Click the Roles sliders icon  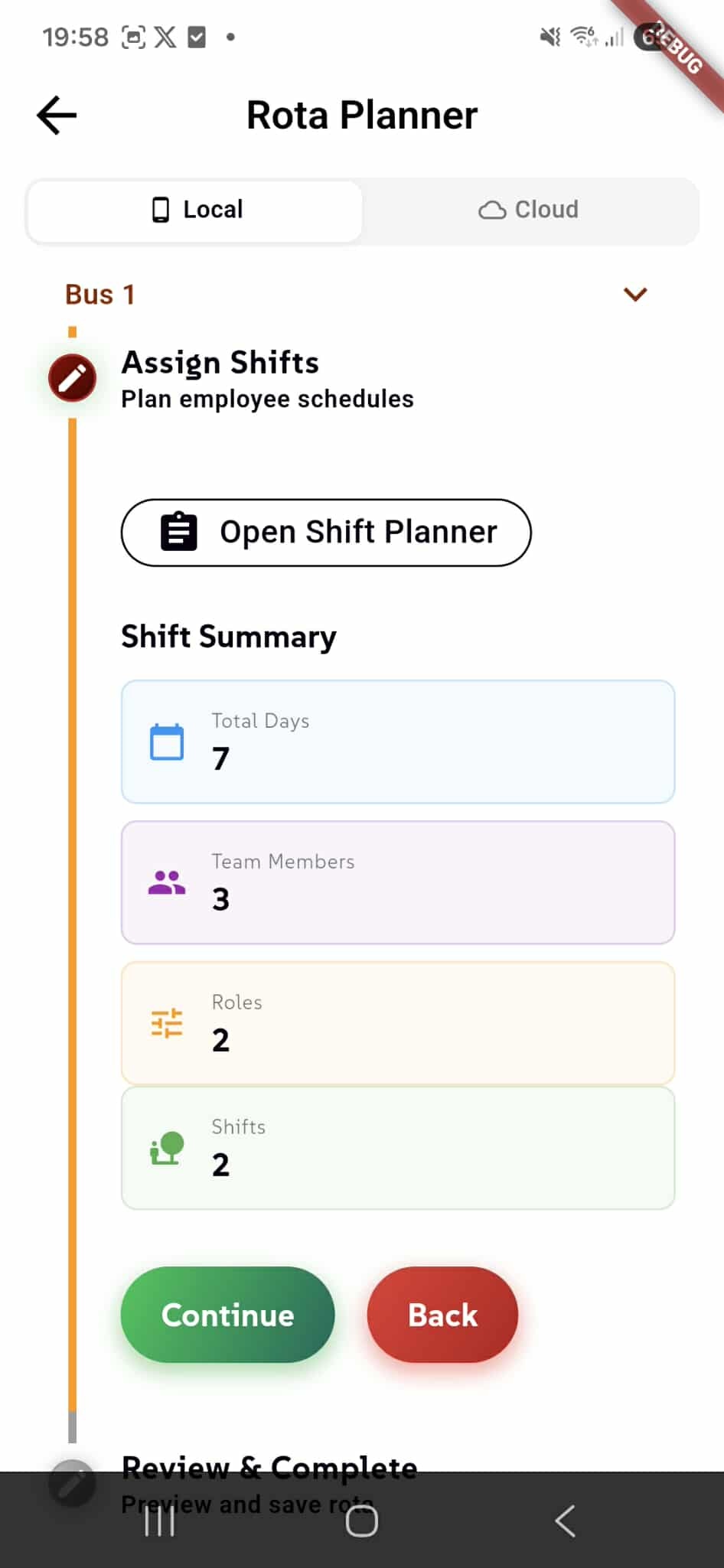167,1023
